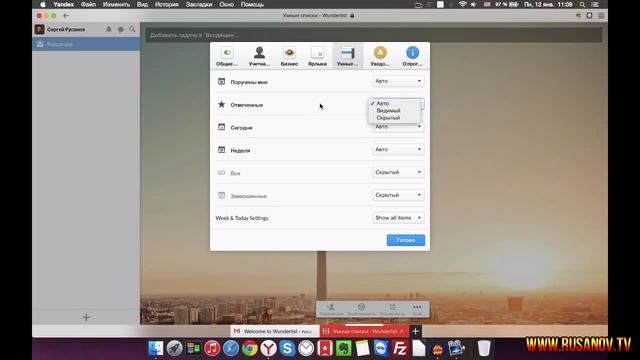Open the Все visibility dropdown
The width and height of the screenshot is (640, 360).
tap(398, 172)
